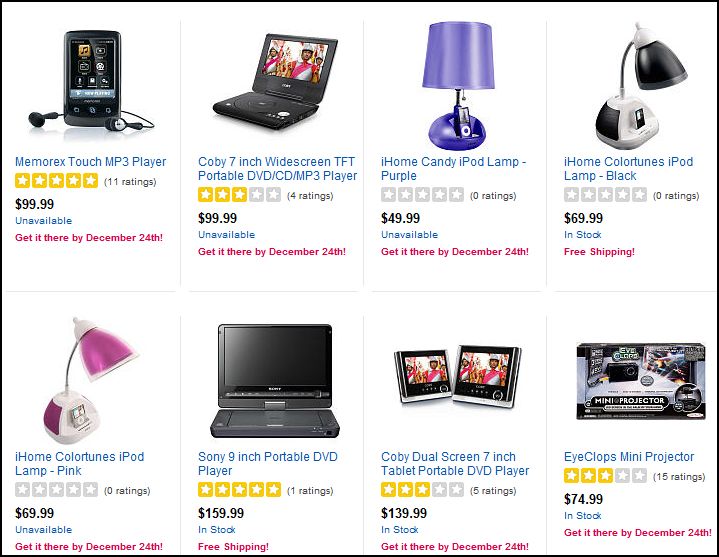The image size is (719, 557).
Task: Open Coby Dual Screen Tablet DVD link
Action: tap(455, 463)
